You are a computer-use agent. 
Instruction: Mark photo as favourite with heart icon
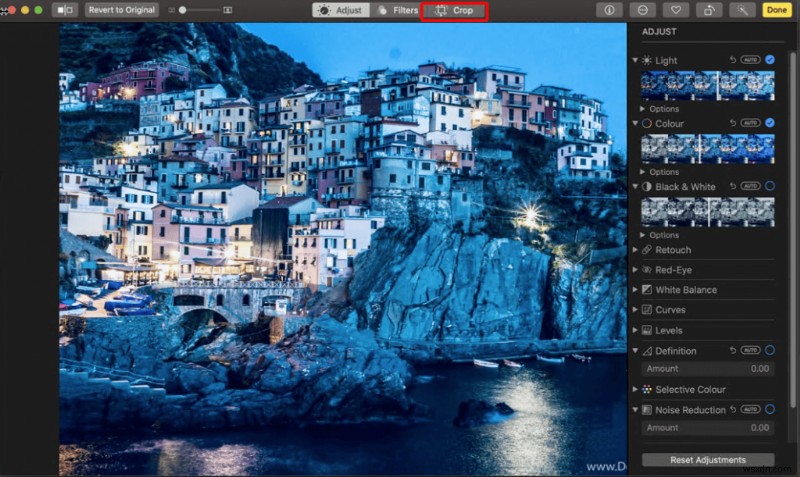coord(676,10)
